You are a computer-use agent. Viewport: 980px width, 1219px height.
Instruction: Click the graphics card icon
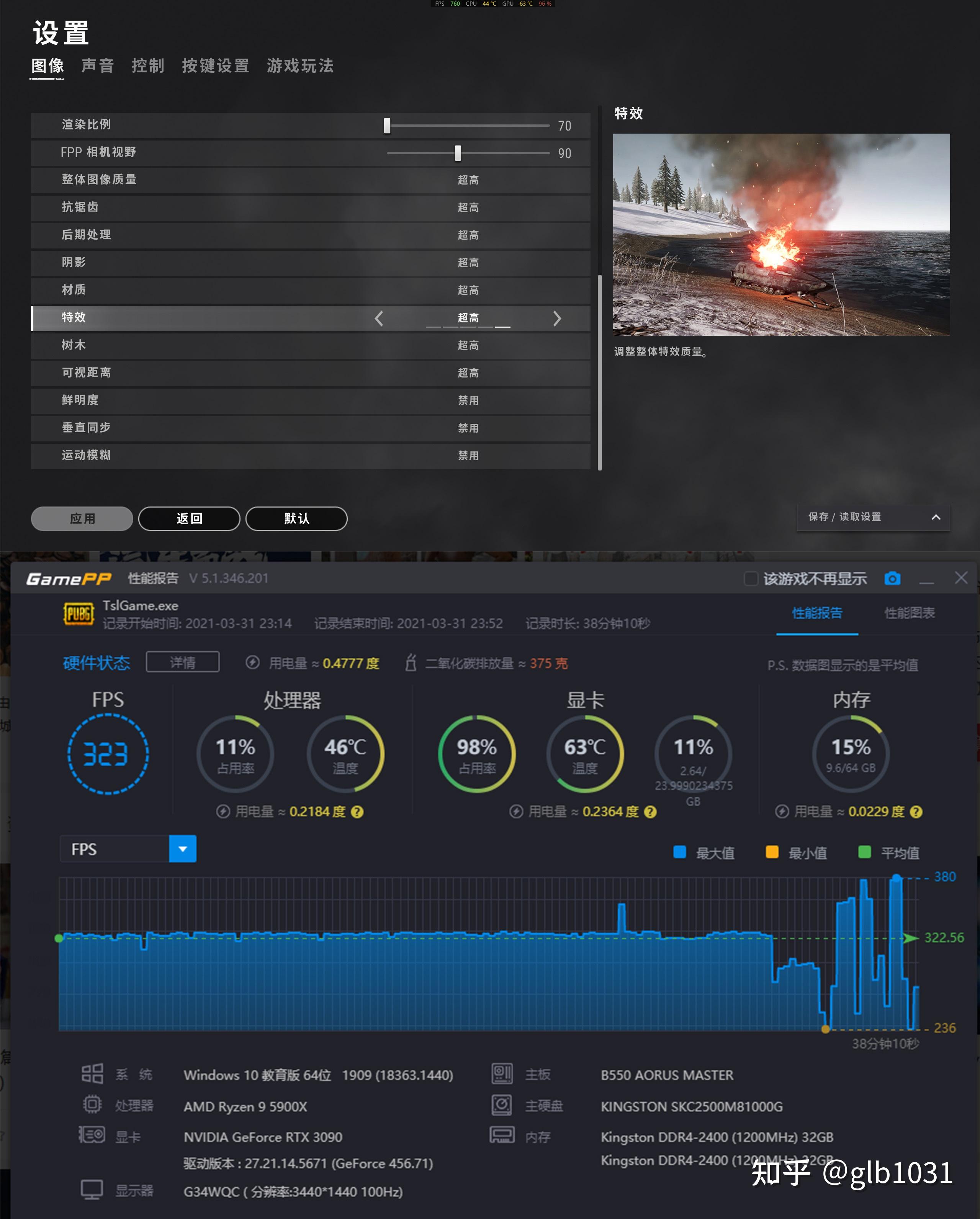tap(92, 1134)
